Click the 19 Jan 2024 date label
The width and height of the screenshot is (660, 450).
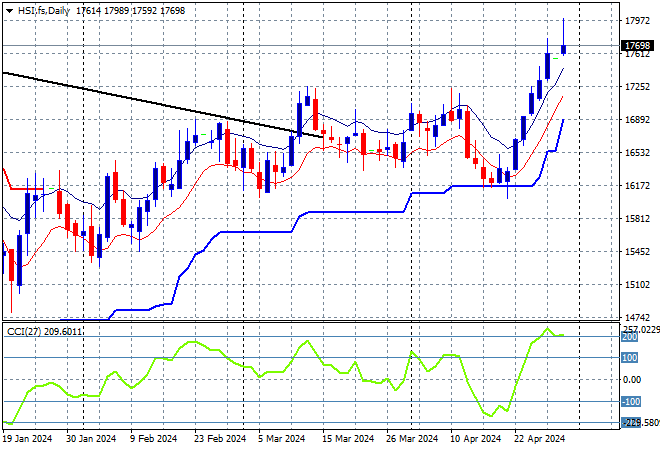[x=27, y=439]
